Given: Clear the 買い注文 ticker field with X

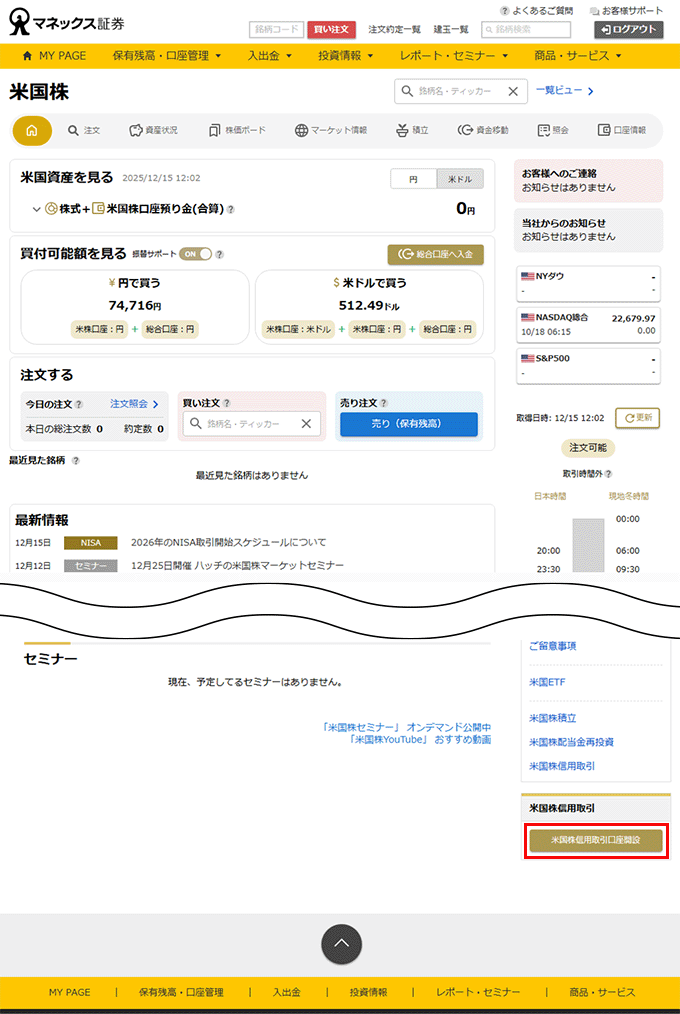Looking at the screenshot, I should (x=306, y=424).
